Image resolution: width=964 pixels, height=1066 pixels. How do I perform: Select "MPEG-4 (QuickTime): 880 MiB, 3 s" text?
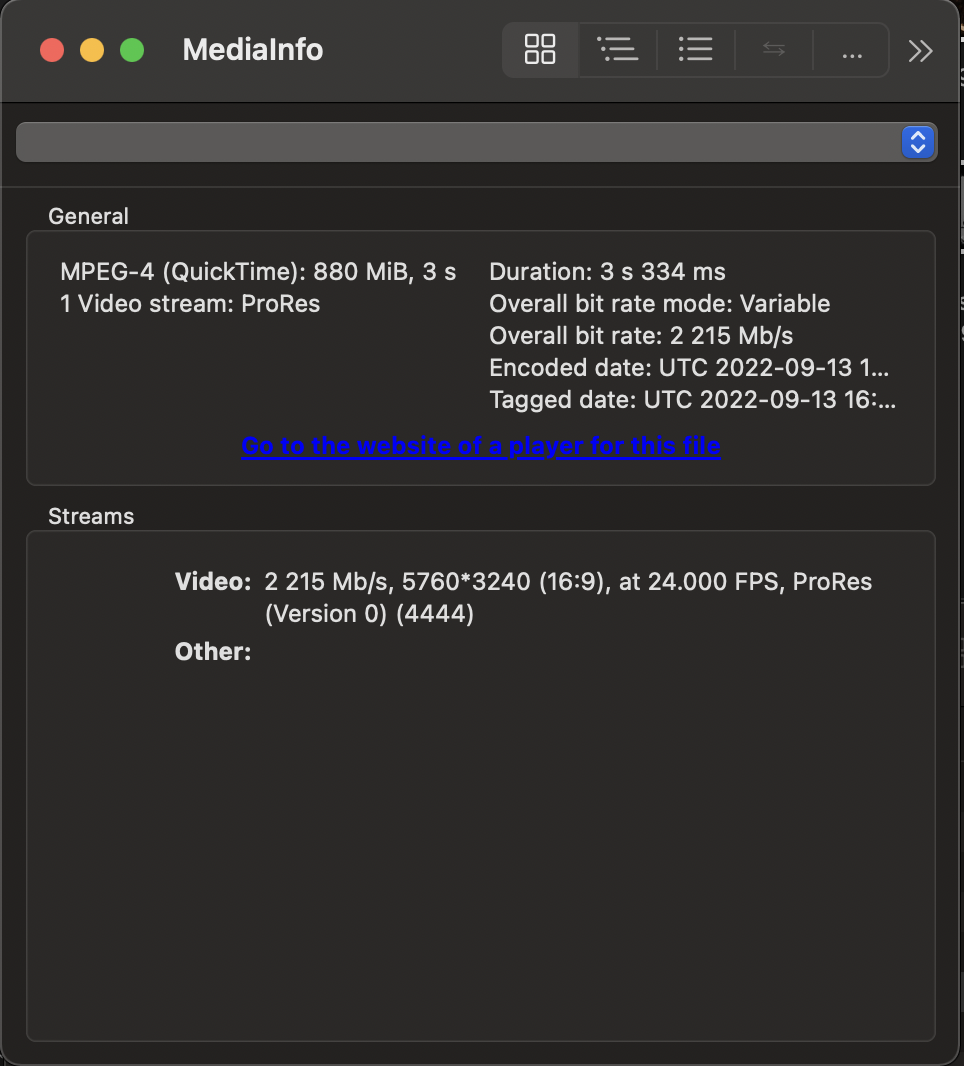[x=258, y=272]
